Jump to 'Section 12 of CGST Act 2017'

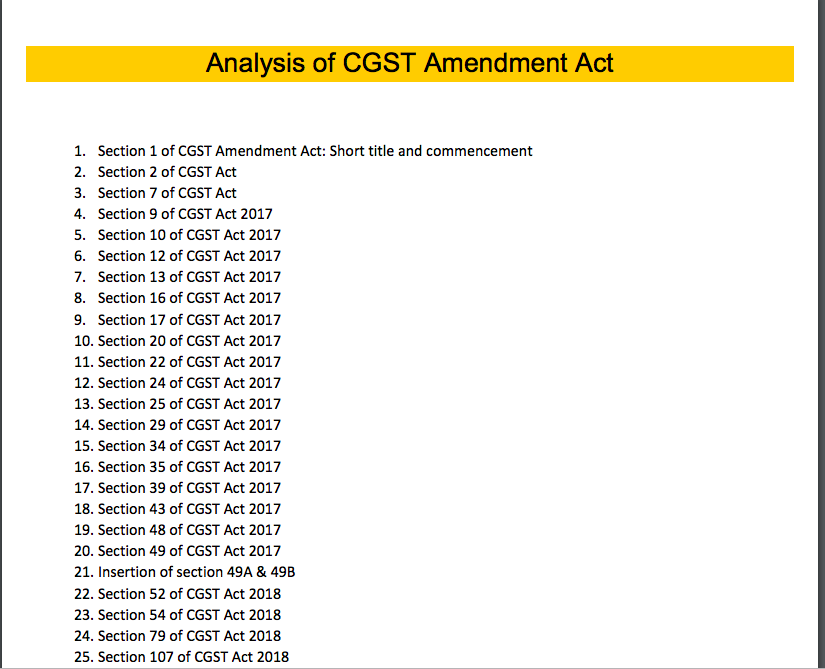189,256
